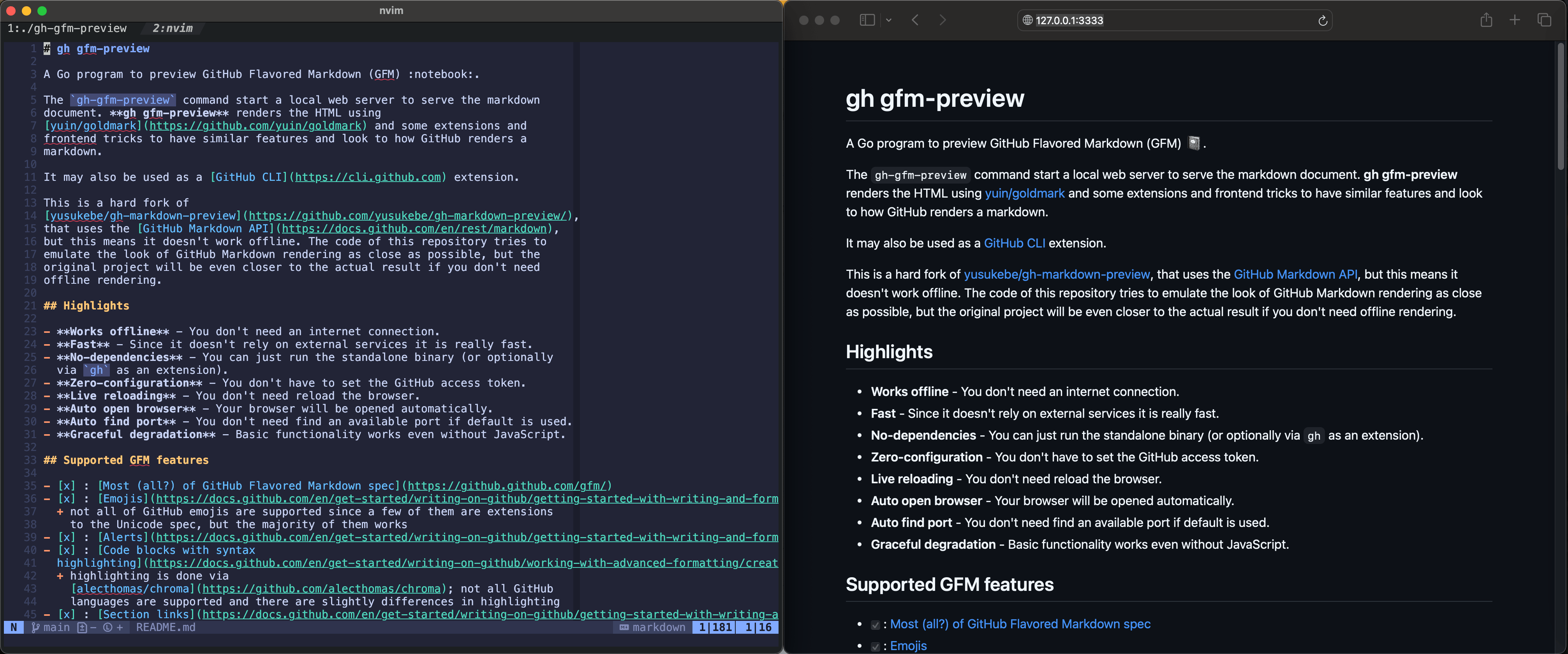Click the heading marker icon on nvim line 1
1568x654 pixels.
47,49
